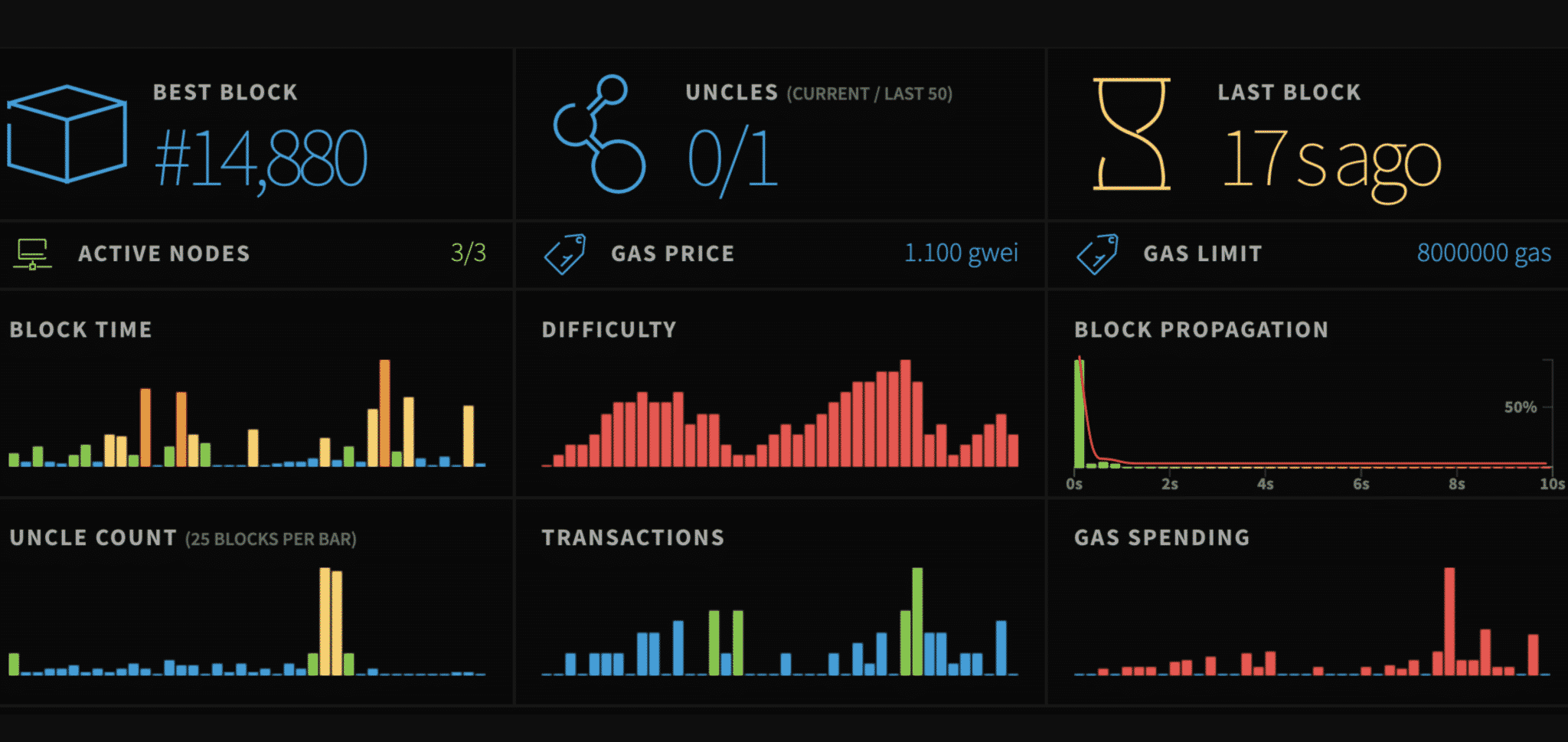Click the Gas Limit tag icon
The width and height of the screenshot is (1568, 742).
pos(1096,254)
